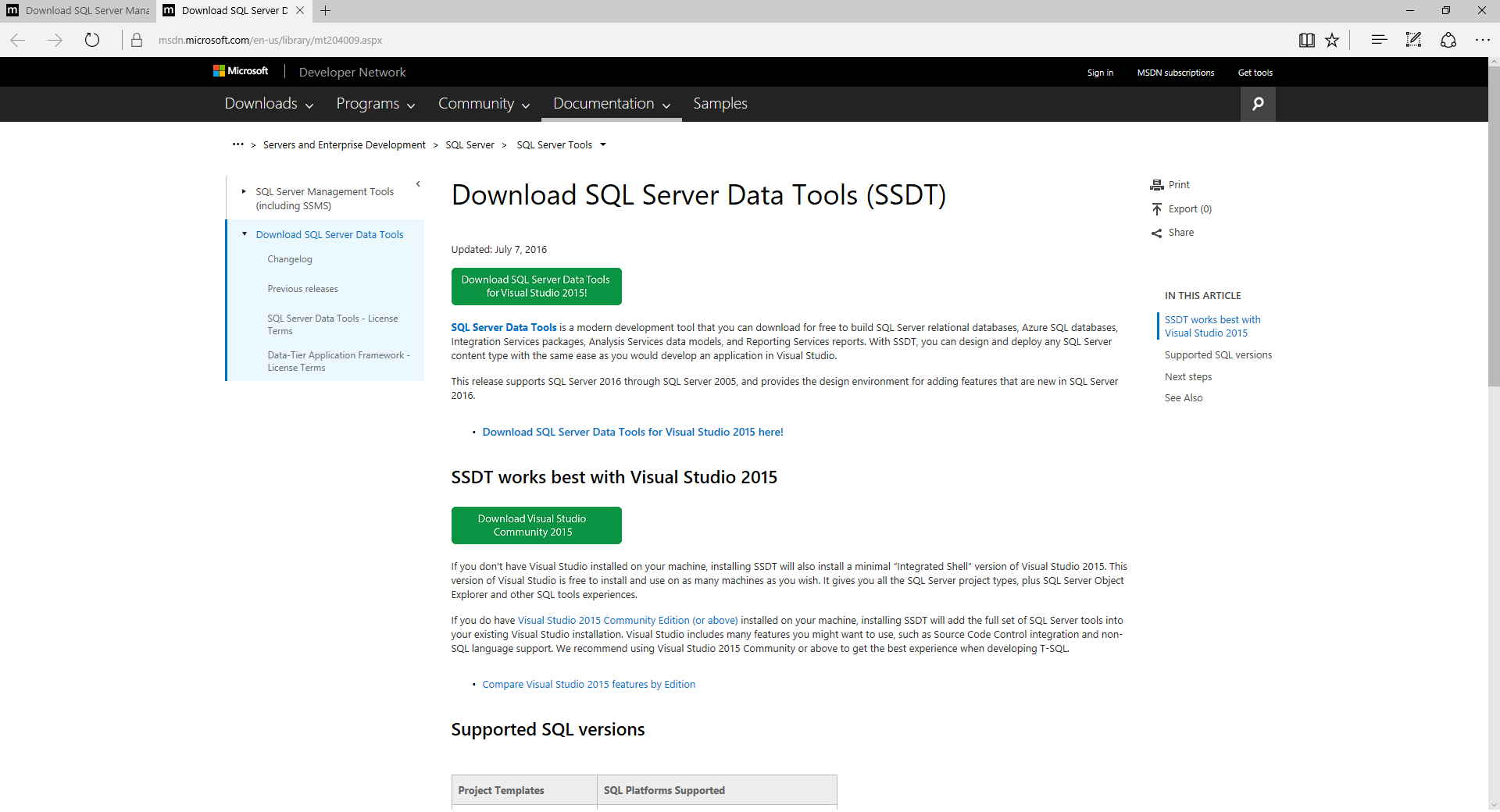The width and height of the screenshot is (1500, 812).
Task: Jump to SSDT works best with Visual Studio 2015
Action: tap(1212, 326)
